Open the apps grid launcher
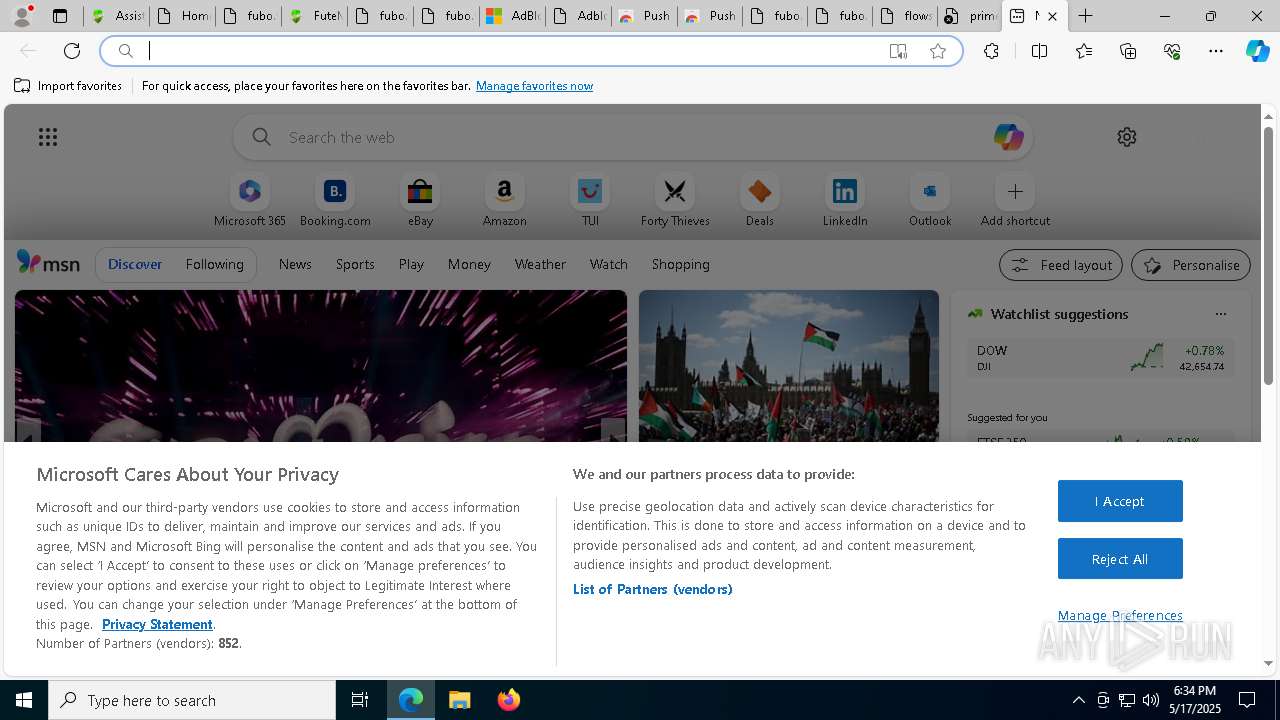The image size is (1280, 720). click(47, 137)
